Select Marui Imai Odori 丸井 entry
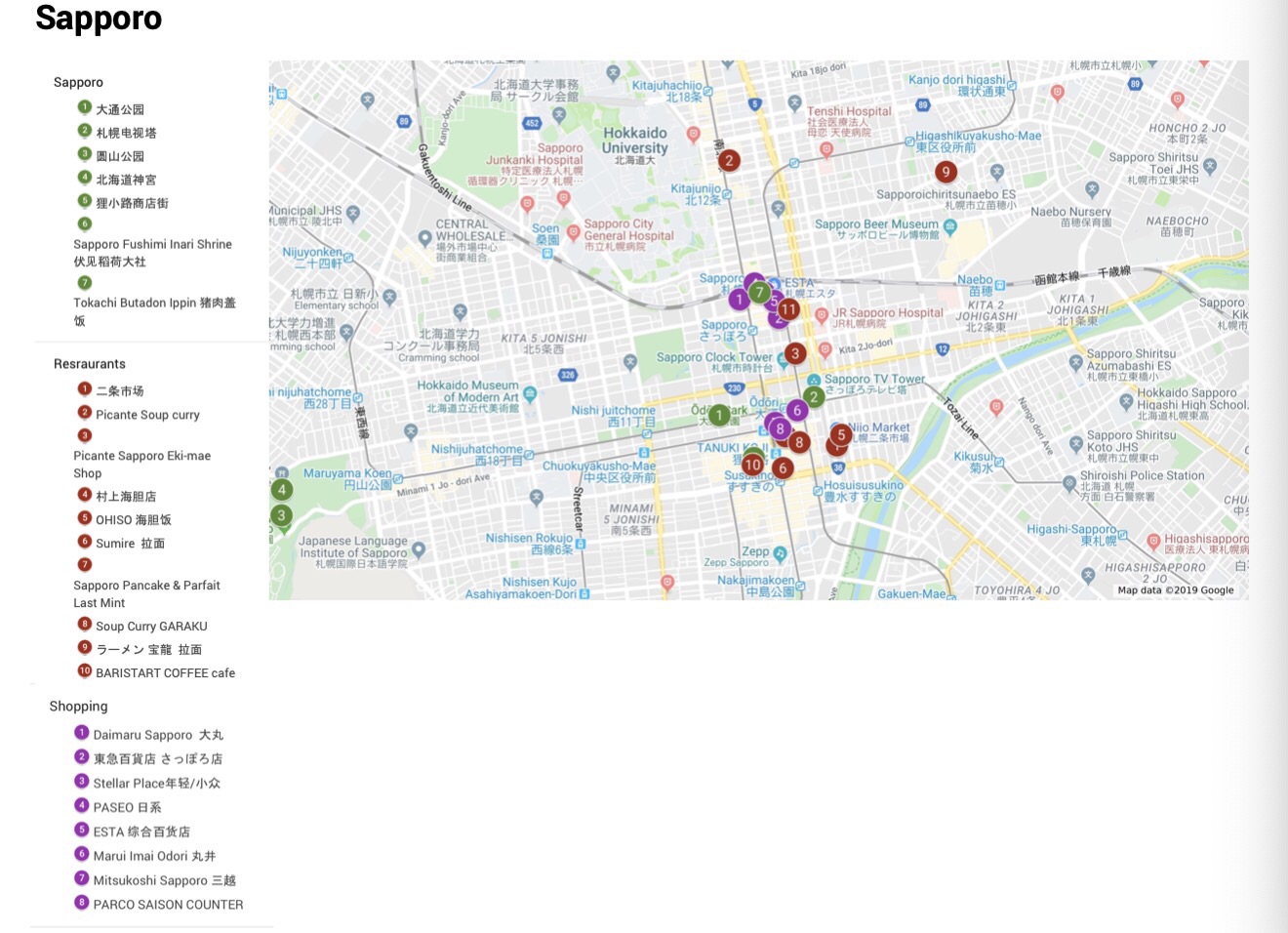1288x933 pixels. click(x=154, y=857)
